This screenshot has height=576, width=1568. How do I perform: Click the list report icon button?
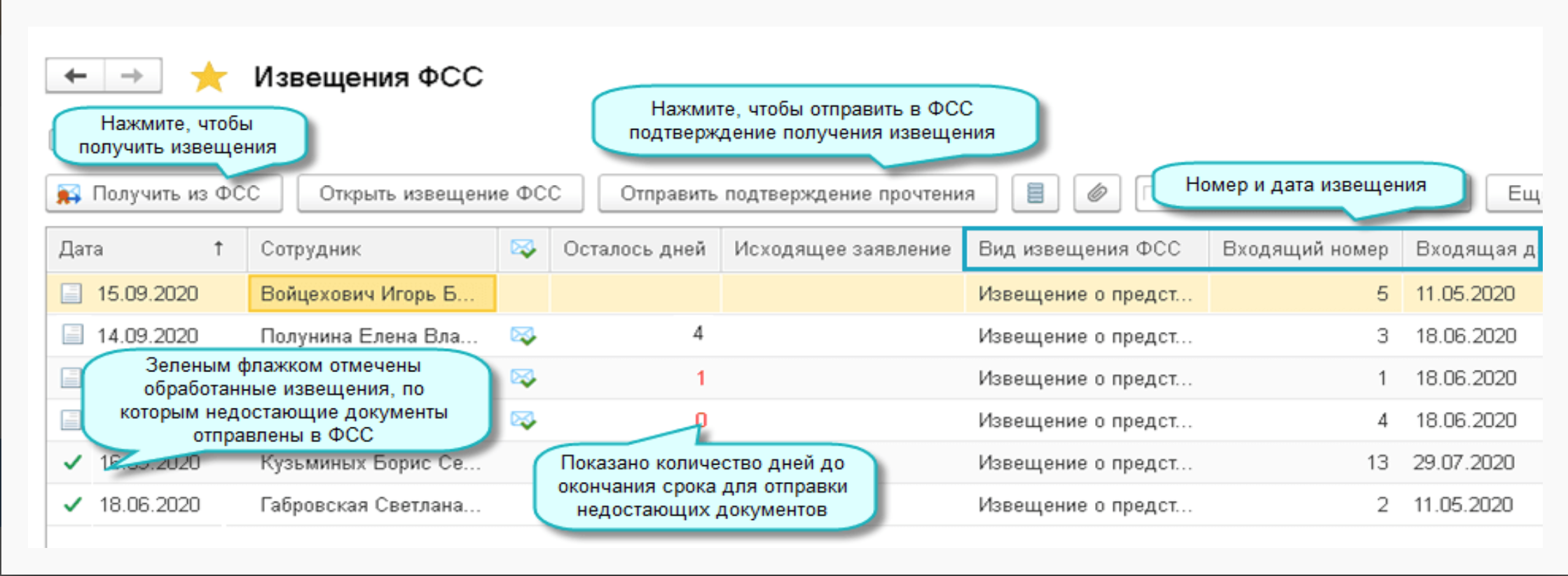[1035, 193]
